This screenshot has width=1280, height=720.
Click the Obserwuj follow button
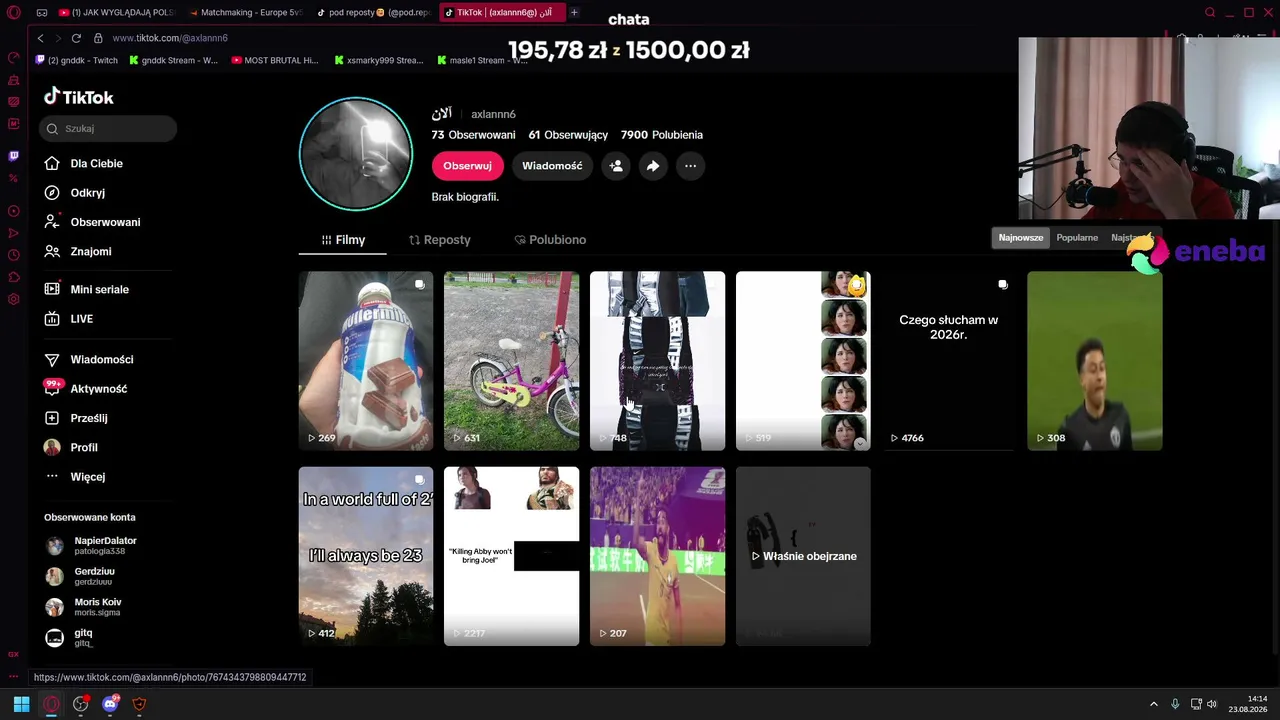tap(467, 166)
